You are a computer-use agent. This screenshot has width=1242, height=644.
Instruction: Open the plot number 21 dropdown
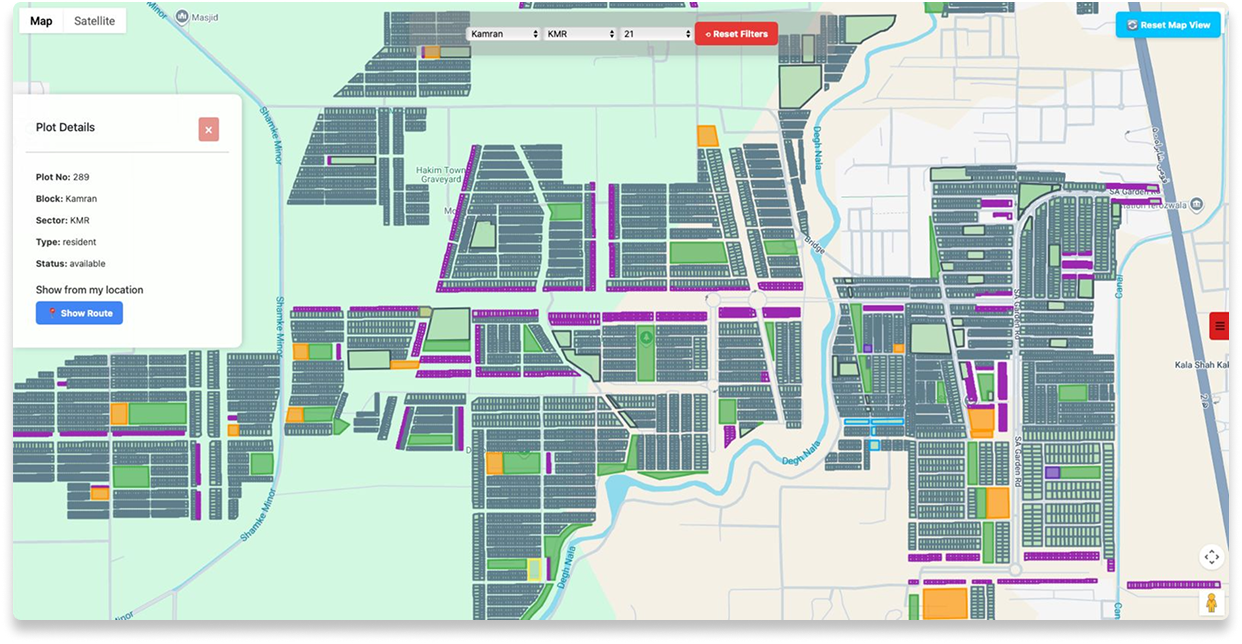tap(656, 34)
